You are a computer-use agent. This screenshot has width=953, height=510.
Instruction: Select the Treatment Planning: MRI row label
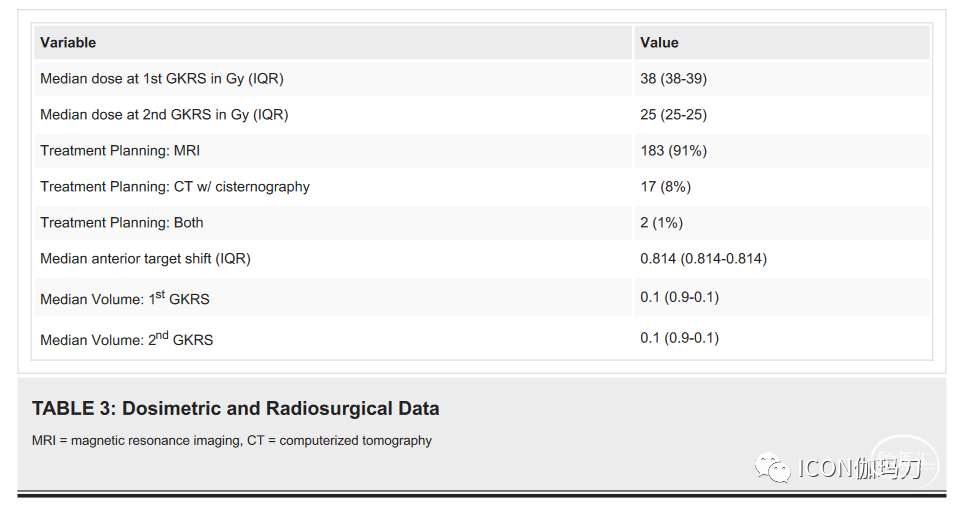(x=121, y=151)
